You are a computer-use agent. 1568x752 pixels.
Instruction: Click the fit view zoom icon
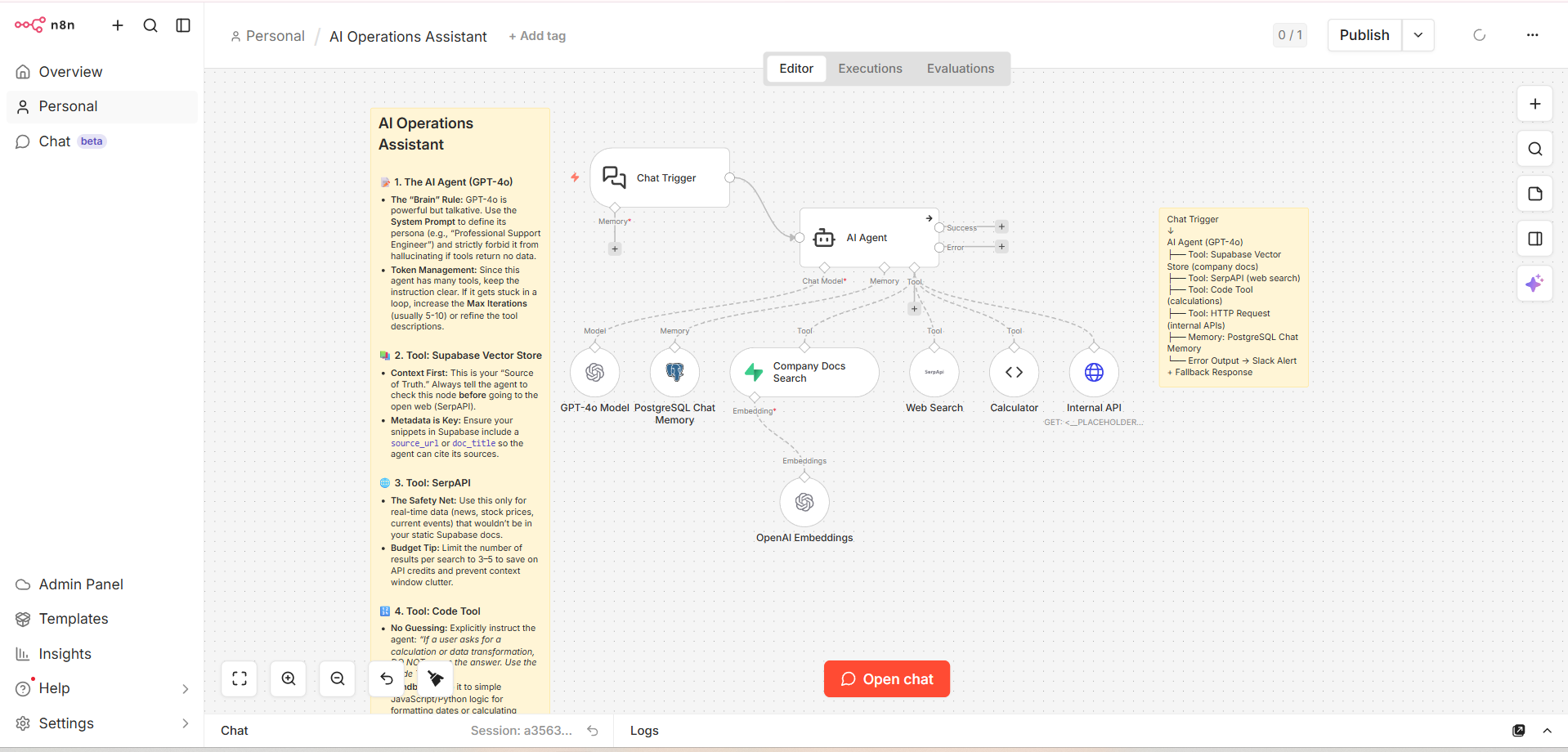240,678
